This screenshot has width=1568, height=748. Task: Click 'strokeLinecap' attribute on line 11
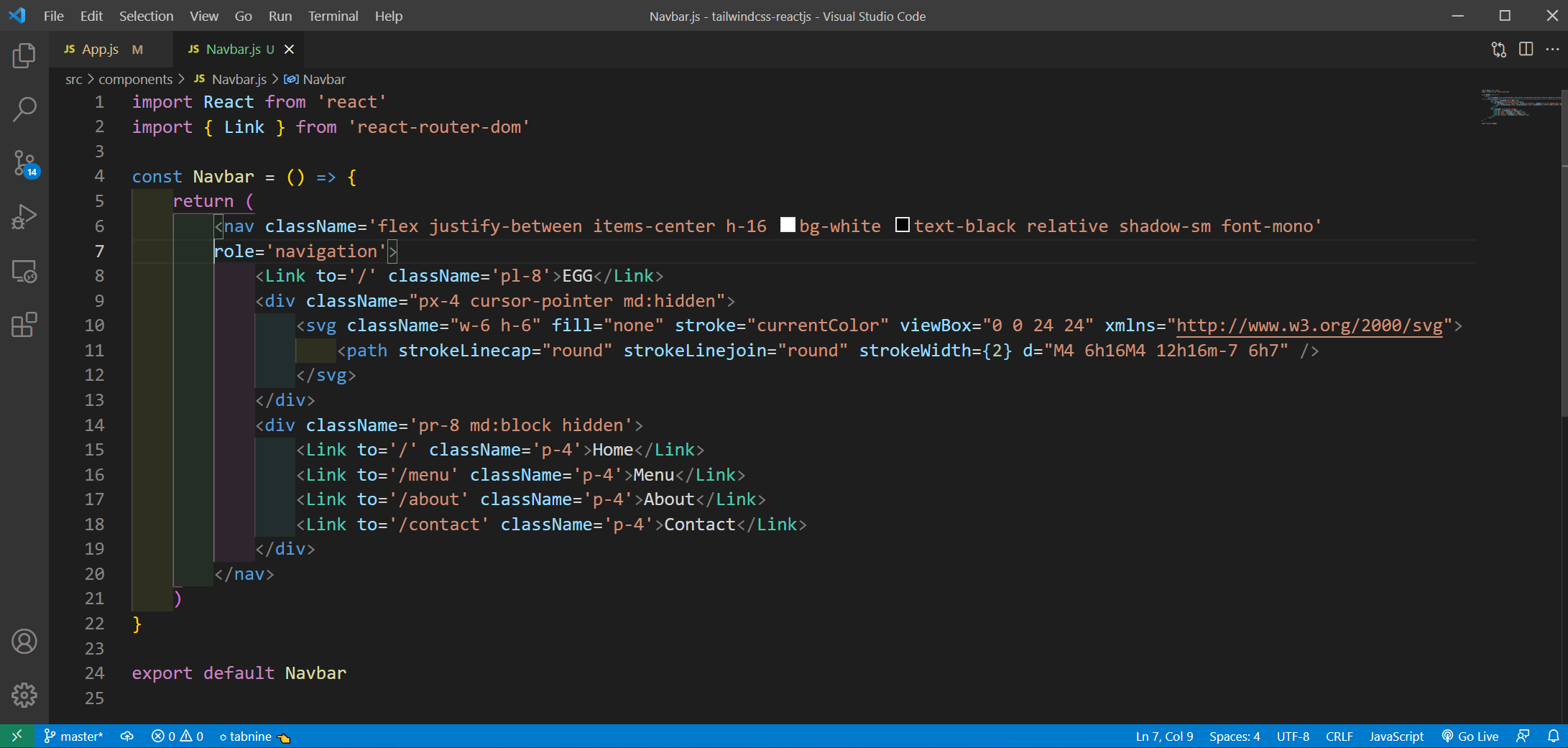464,351
